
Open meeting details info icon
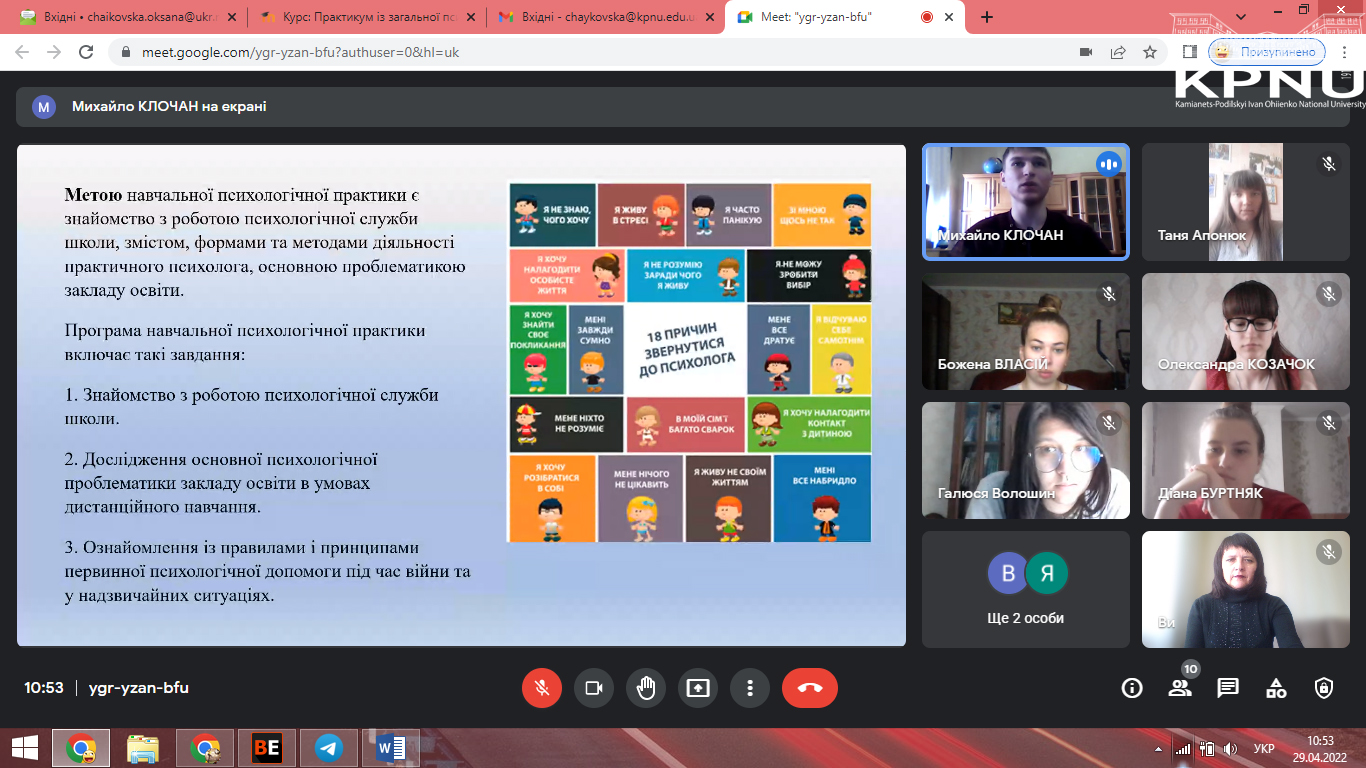click(1132, 688)
